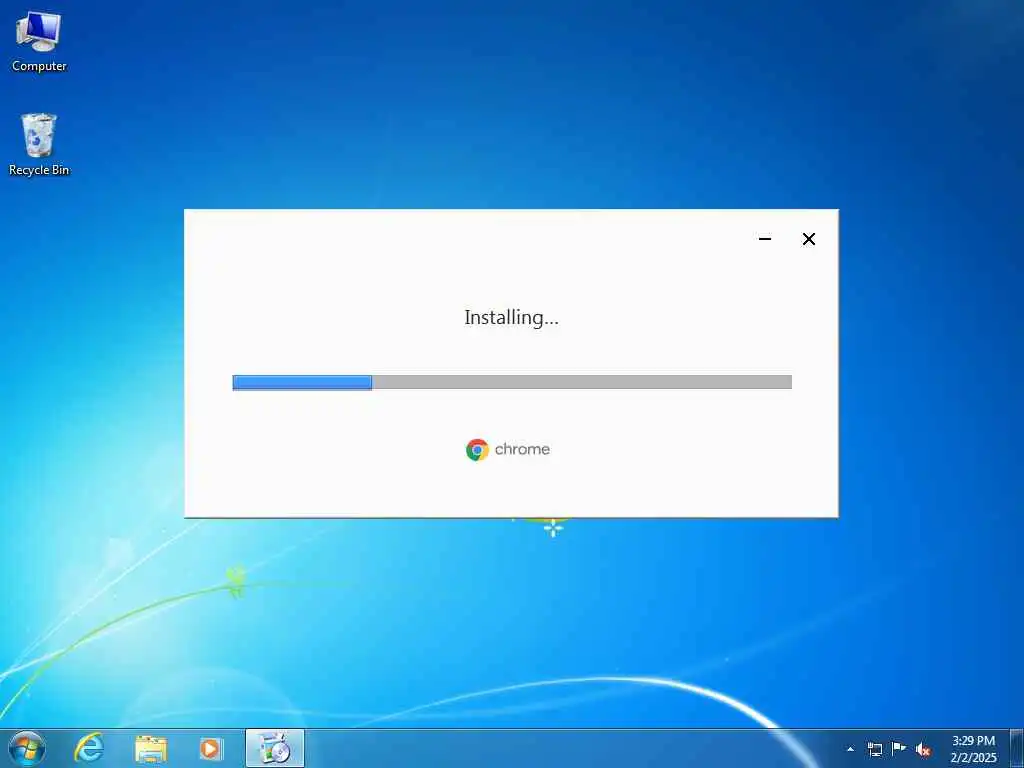Open Windows Explorer folder in taskbar
Viewport: 1024px width, 768px height.
tap(151, 749)
